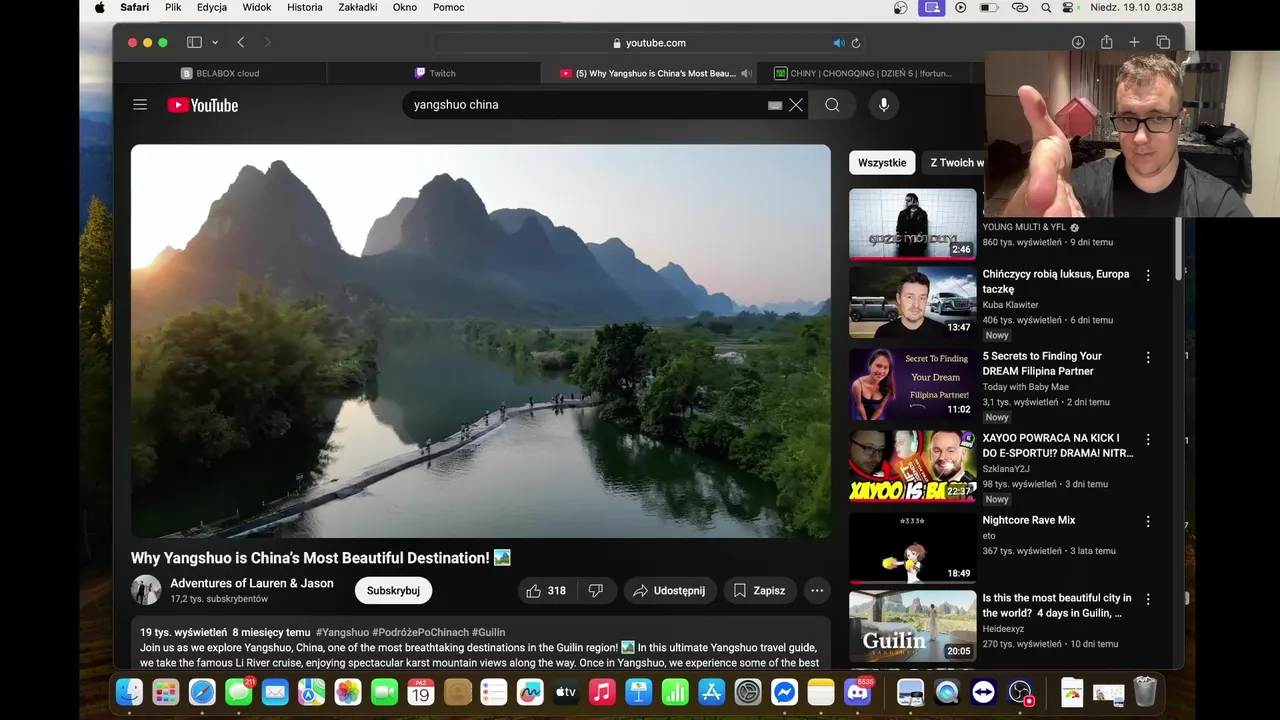Open the Trash in the Dock
This screenshot has height=720, width=1280.
point(1145,691)
